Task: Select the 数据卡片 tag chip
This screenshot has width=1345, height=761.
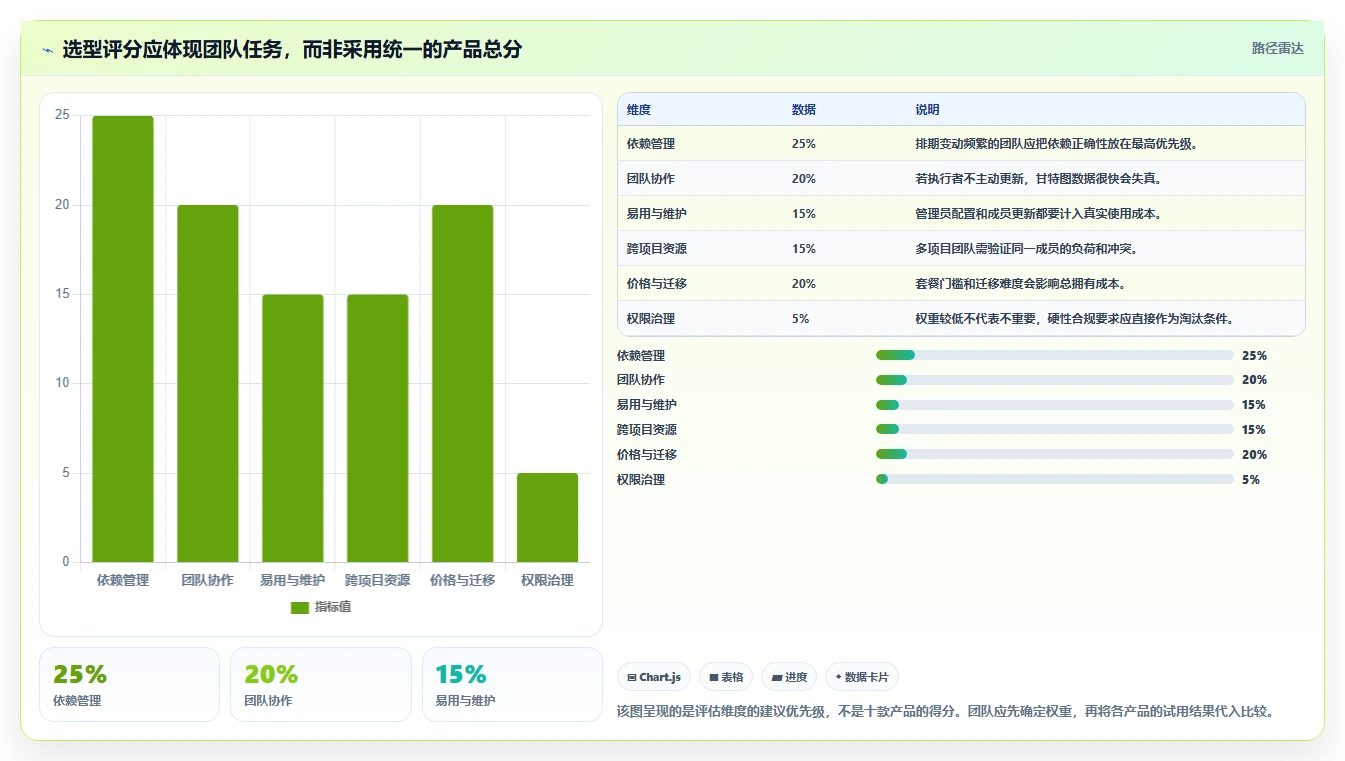Action: click(862, 677)
